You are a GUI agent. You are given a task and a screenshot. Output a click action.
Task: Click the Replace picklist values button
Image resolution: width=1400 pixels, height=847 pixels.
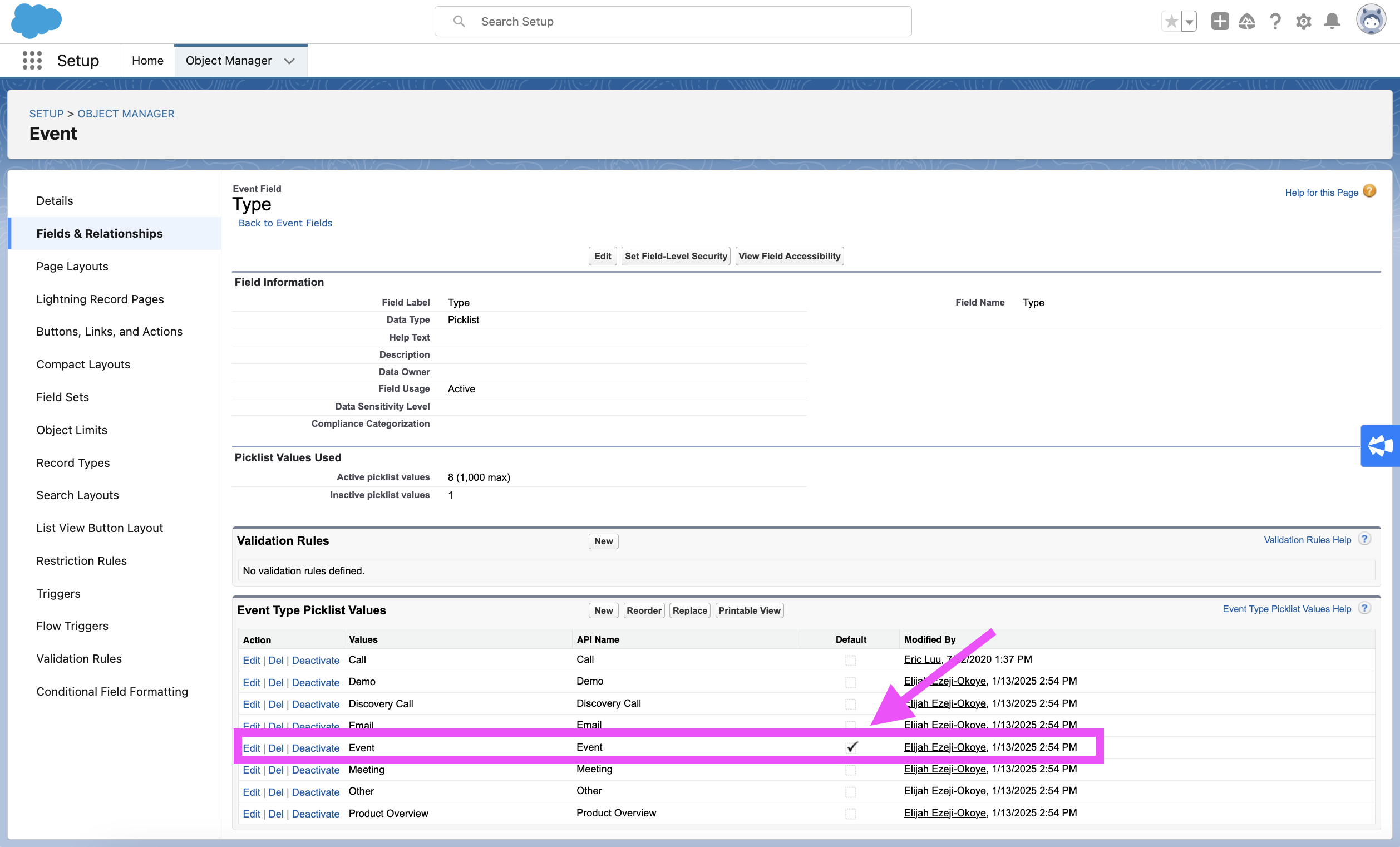point(690,610)
